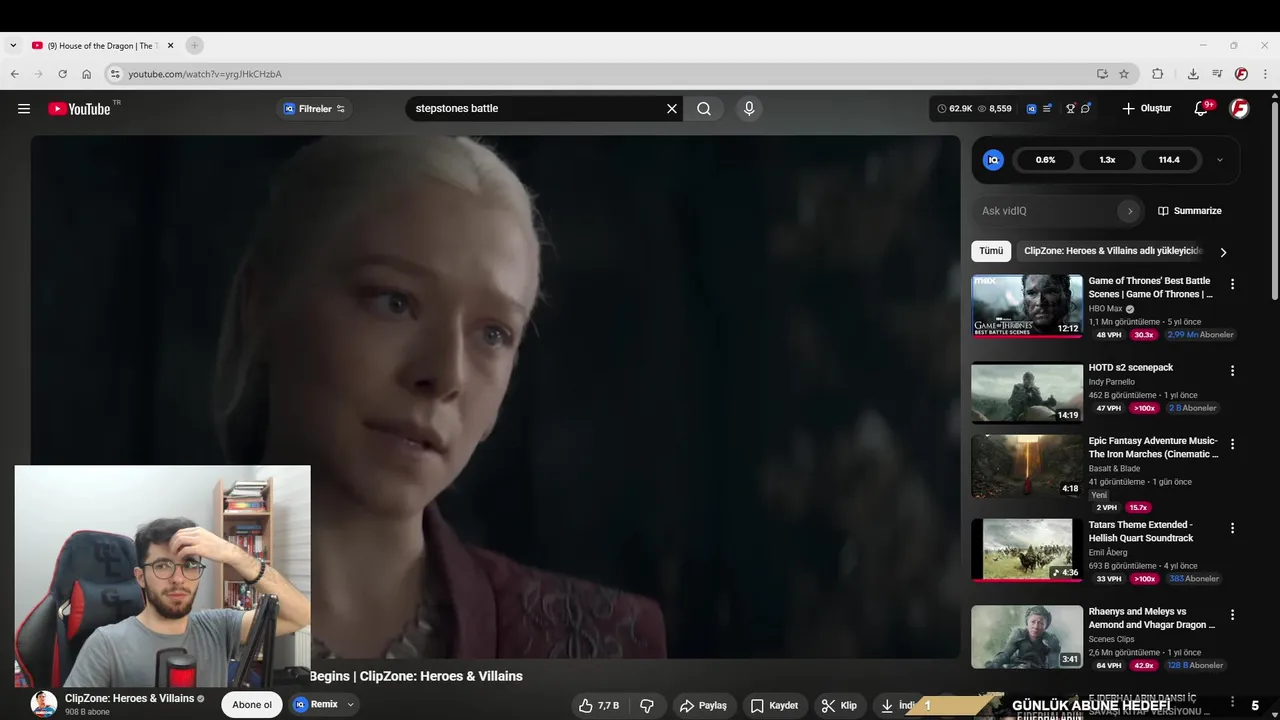1280x720 pixels.
Task: Open a new browser tab with plus
Action: pos(195,45)
